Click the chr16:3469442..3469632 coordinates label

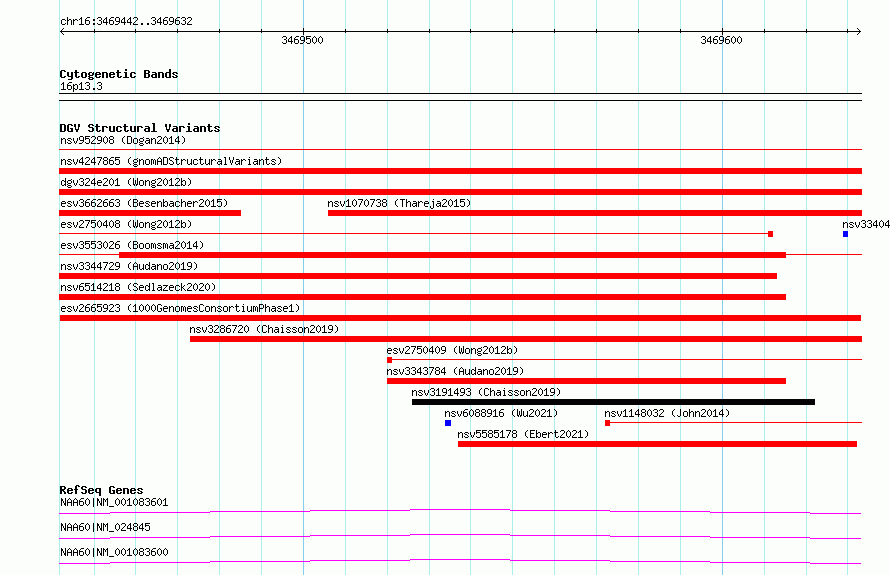click(x=126, y=21)
